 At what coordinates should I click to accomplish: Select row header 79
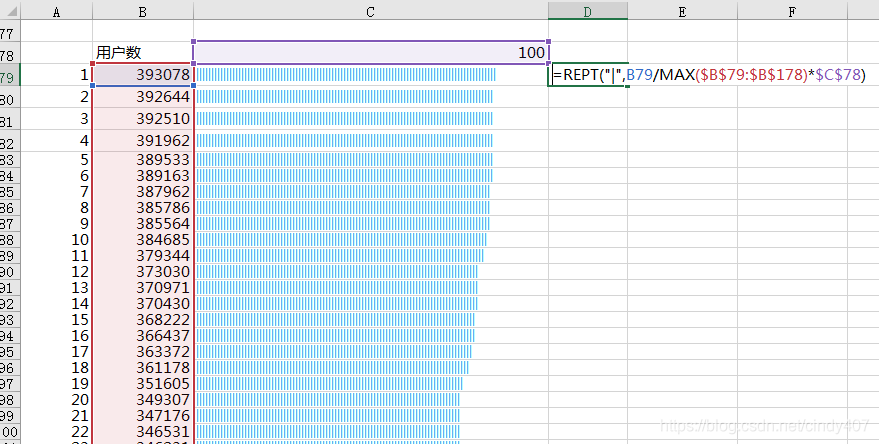tap(10, 77)
